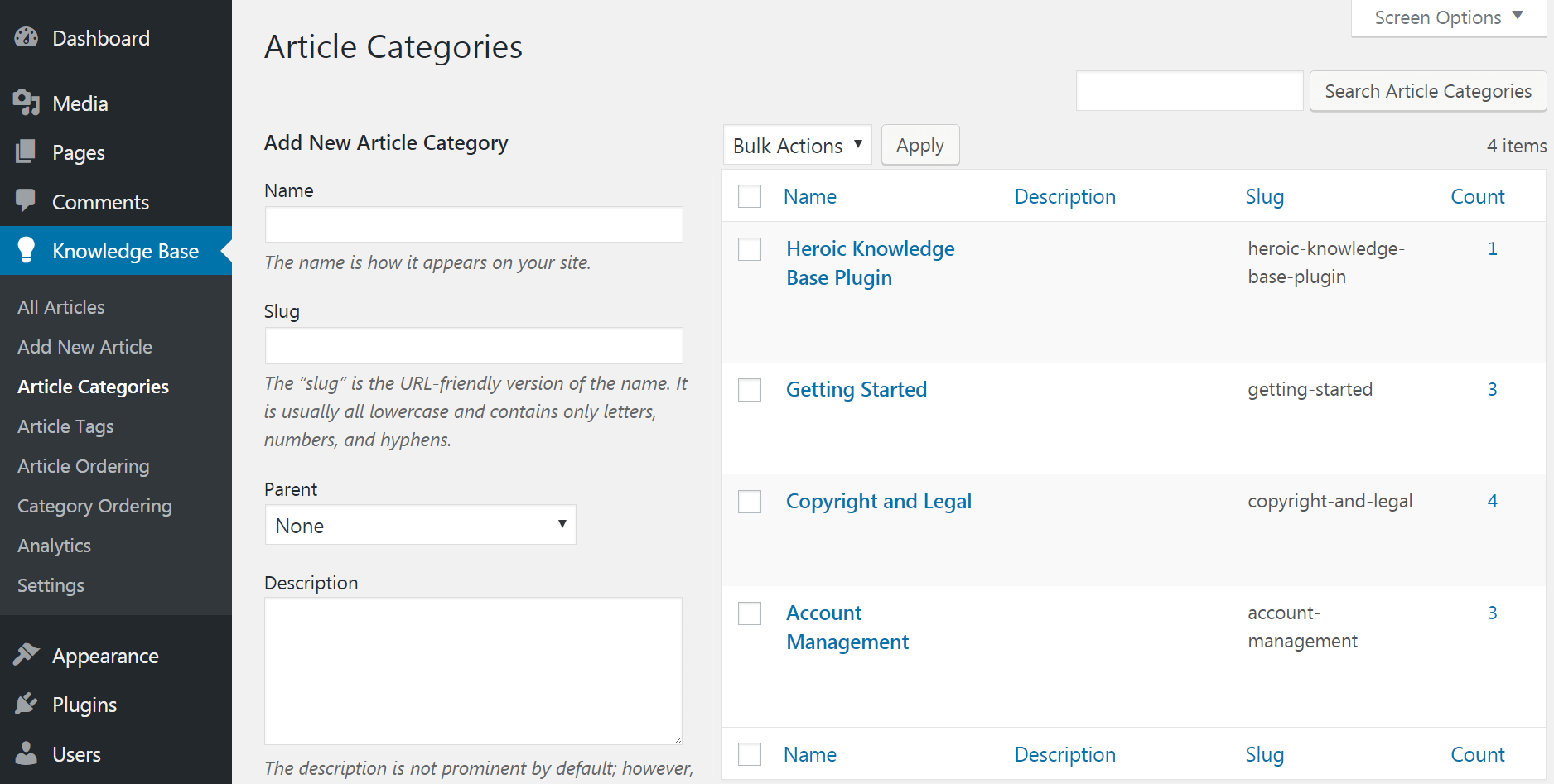Click the Knowledge Base lightbulb icon

coord(27,250)
